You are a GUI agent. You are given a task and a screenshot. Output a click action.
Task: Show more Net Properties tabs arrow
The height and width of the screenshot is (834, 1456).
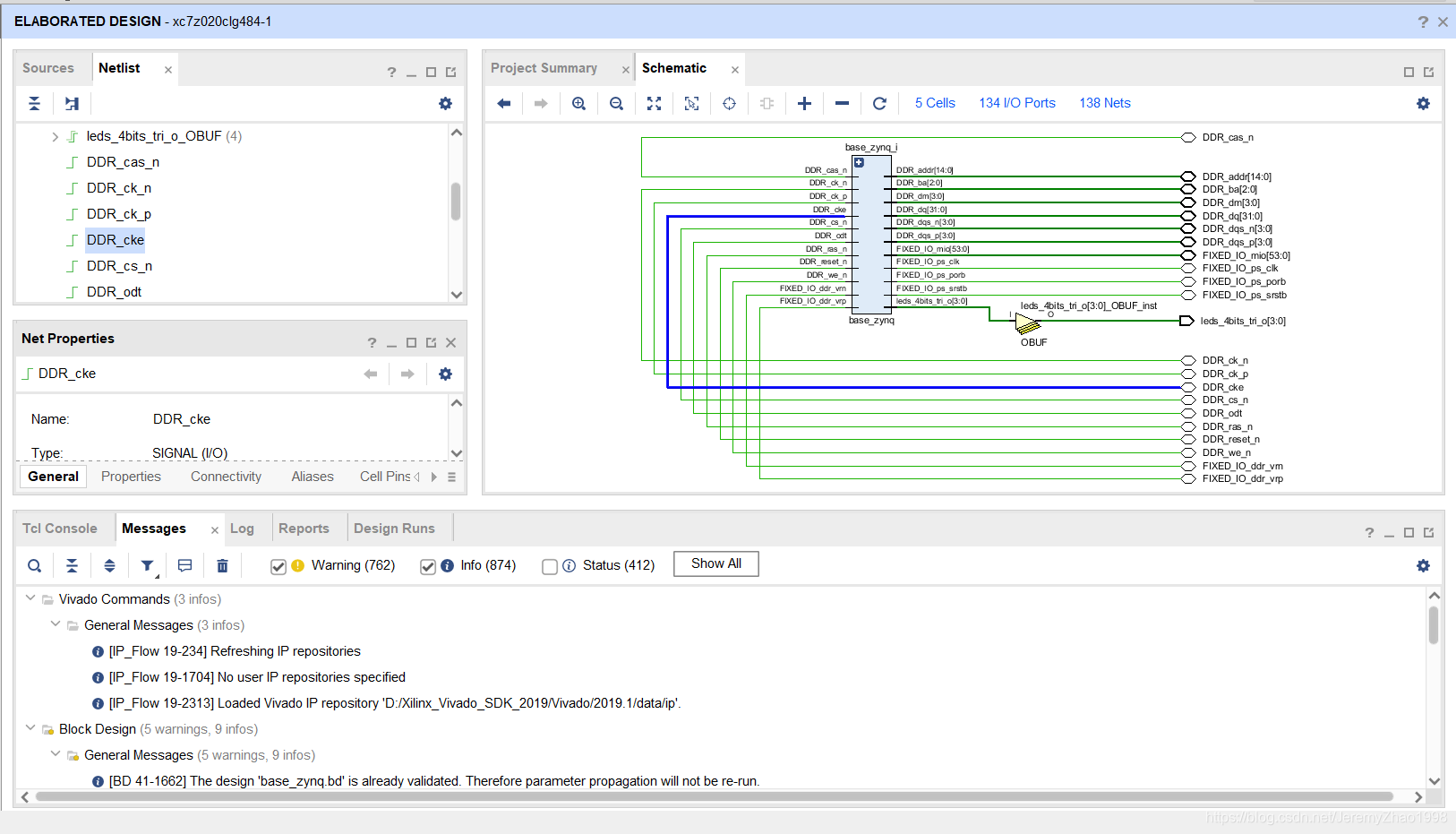[x=434, y=477]
